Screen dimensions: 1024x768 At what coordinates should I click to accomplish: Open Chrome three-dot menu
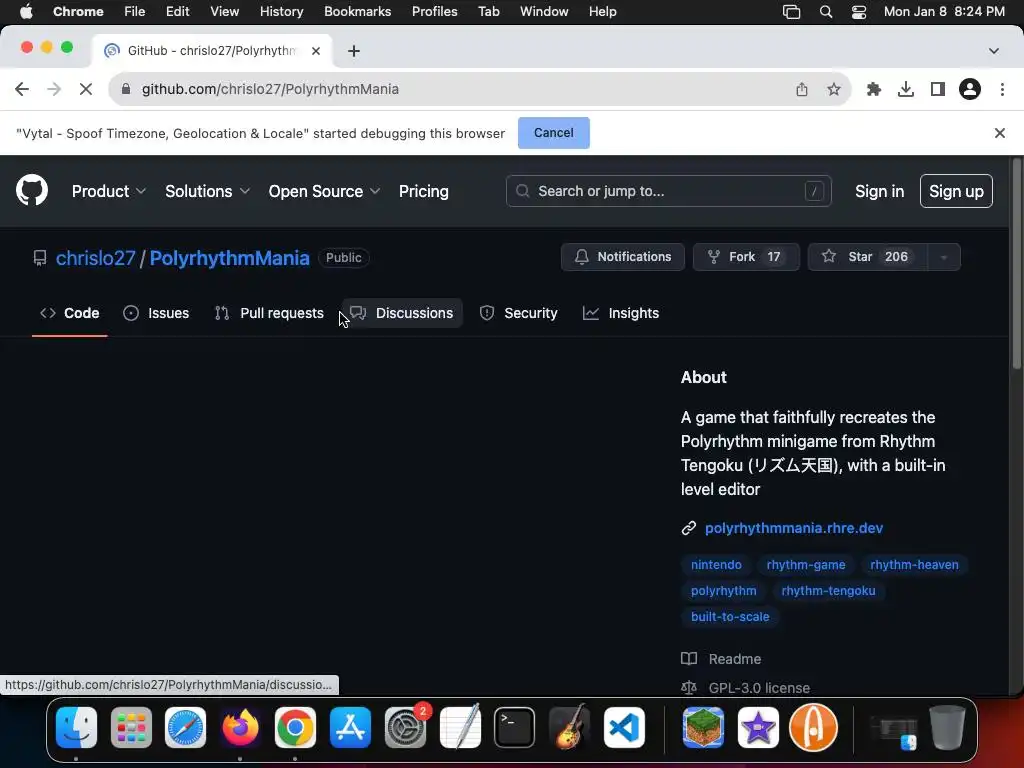(x=1002, y=89)
